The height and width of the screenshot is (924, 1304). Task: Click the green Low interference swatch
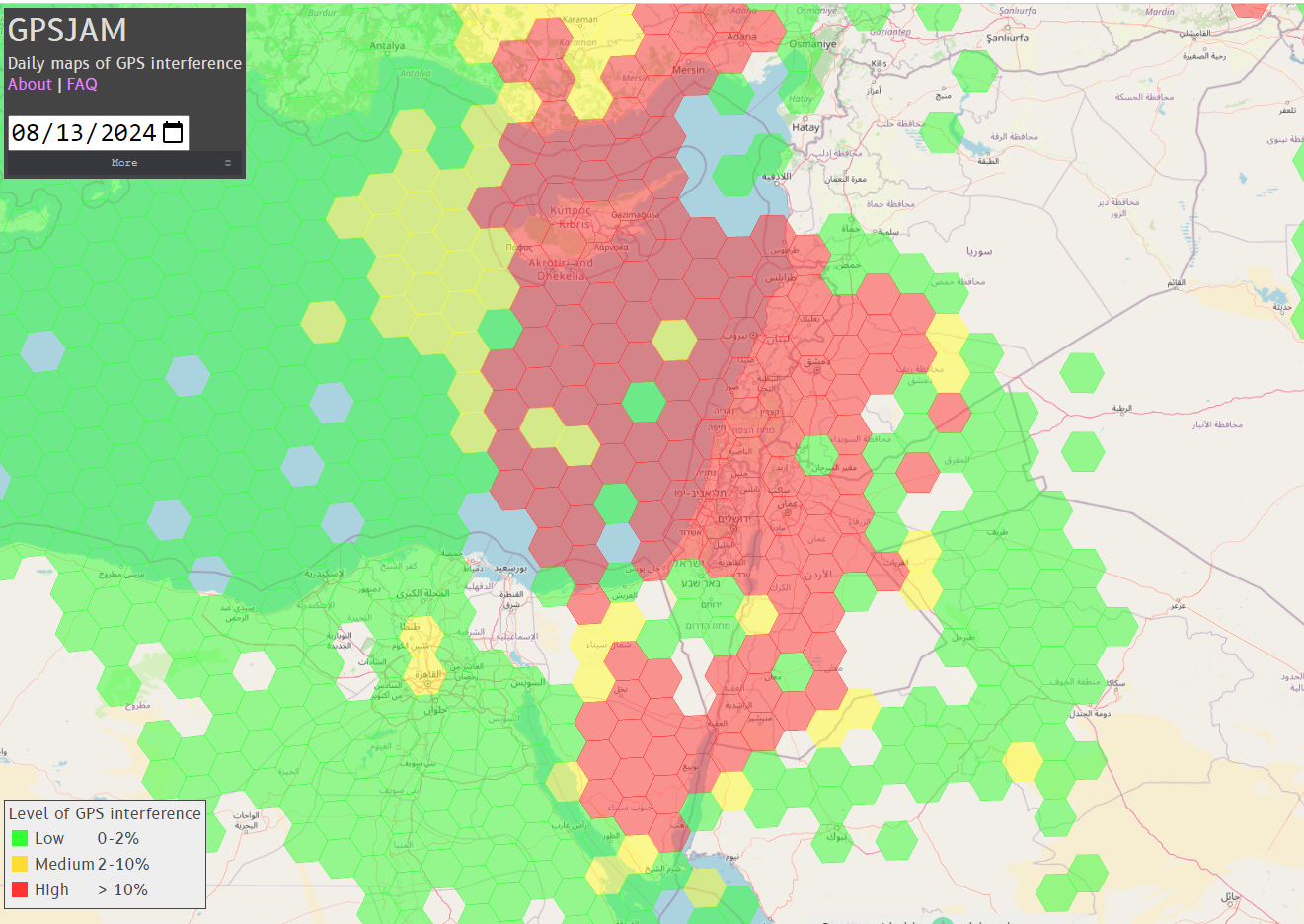tap(20, 838)
